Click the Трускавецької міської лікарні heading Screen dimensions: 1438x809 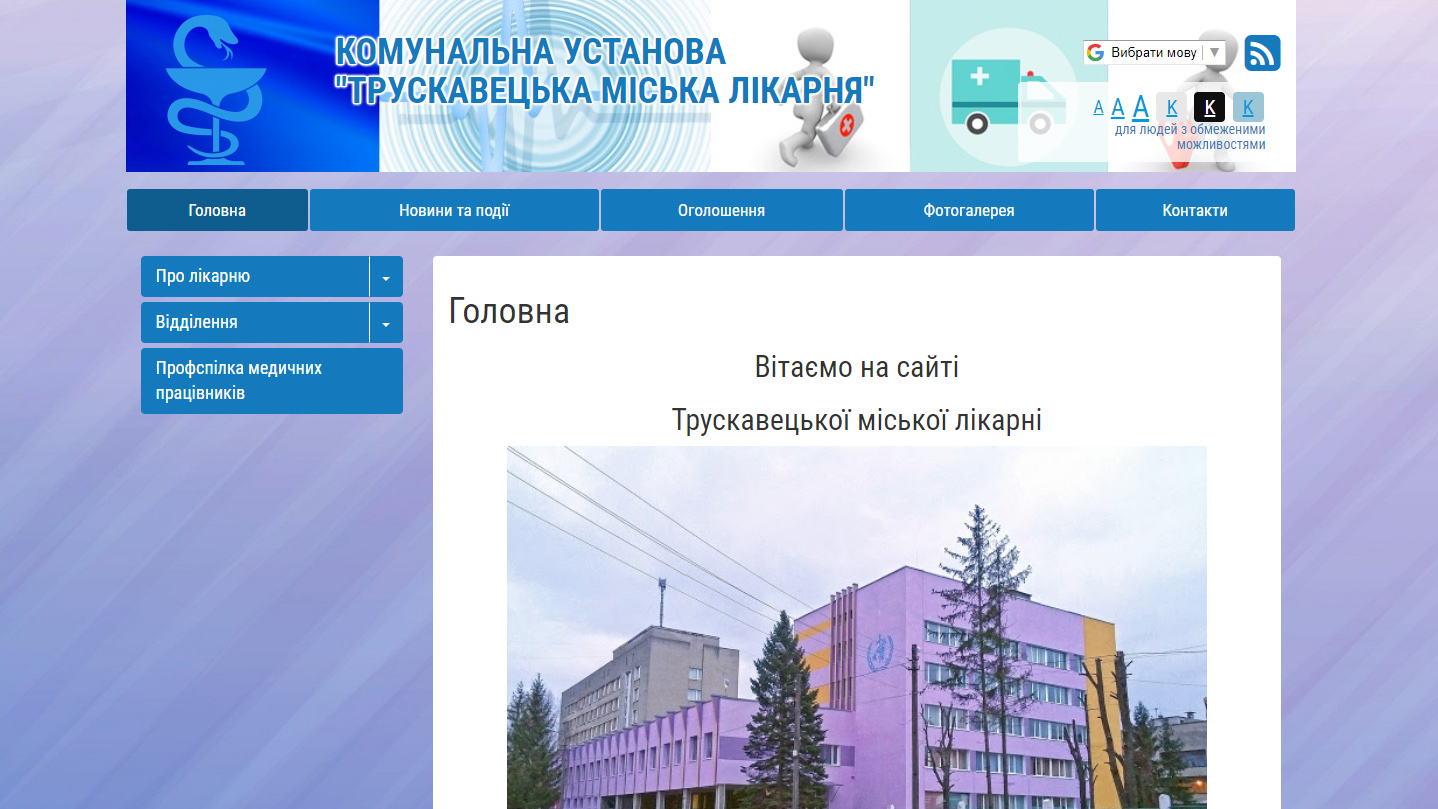(x=857, y=419)
